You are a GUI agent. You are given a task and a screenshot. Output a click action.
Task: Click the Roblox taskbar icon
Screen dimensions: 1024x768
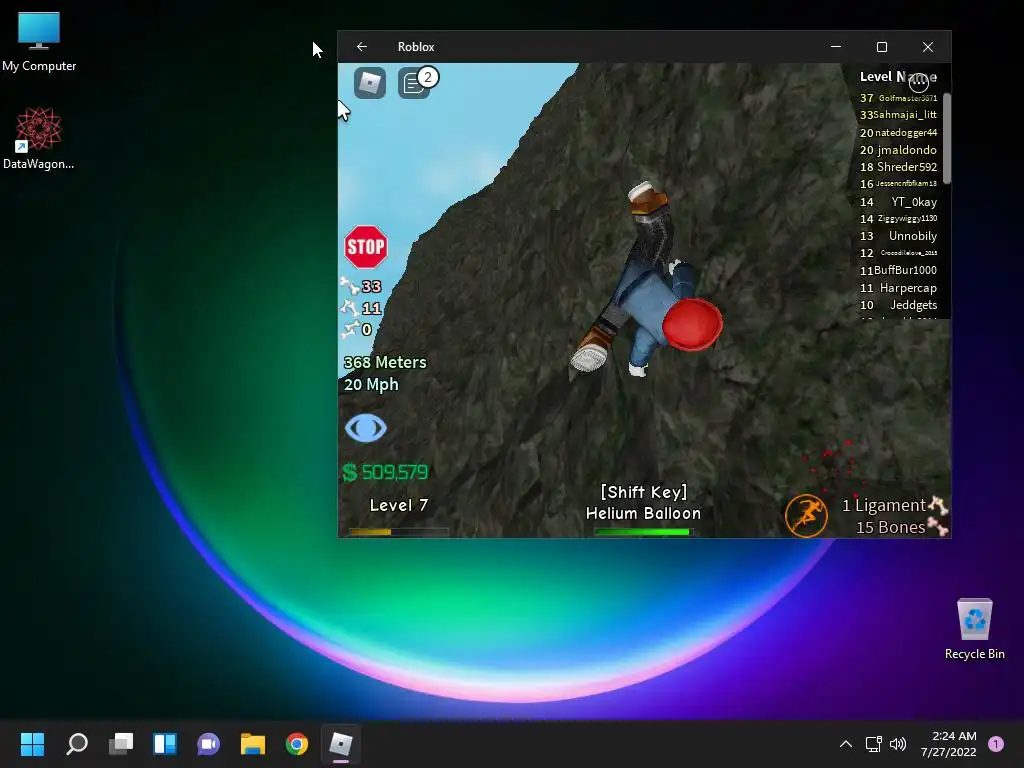pos(341,744)
